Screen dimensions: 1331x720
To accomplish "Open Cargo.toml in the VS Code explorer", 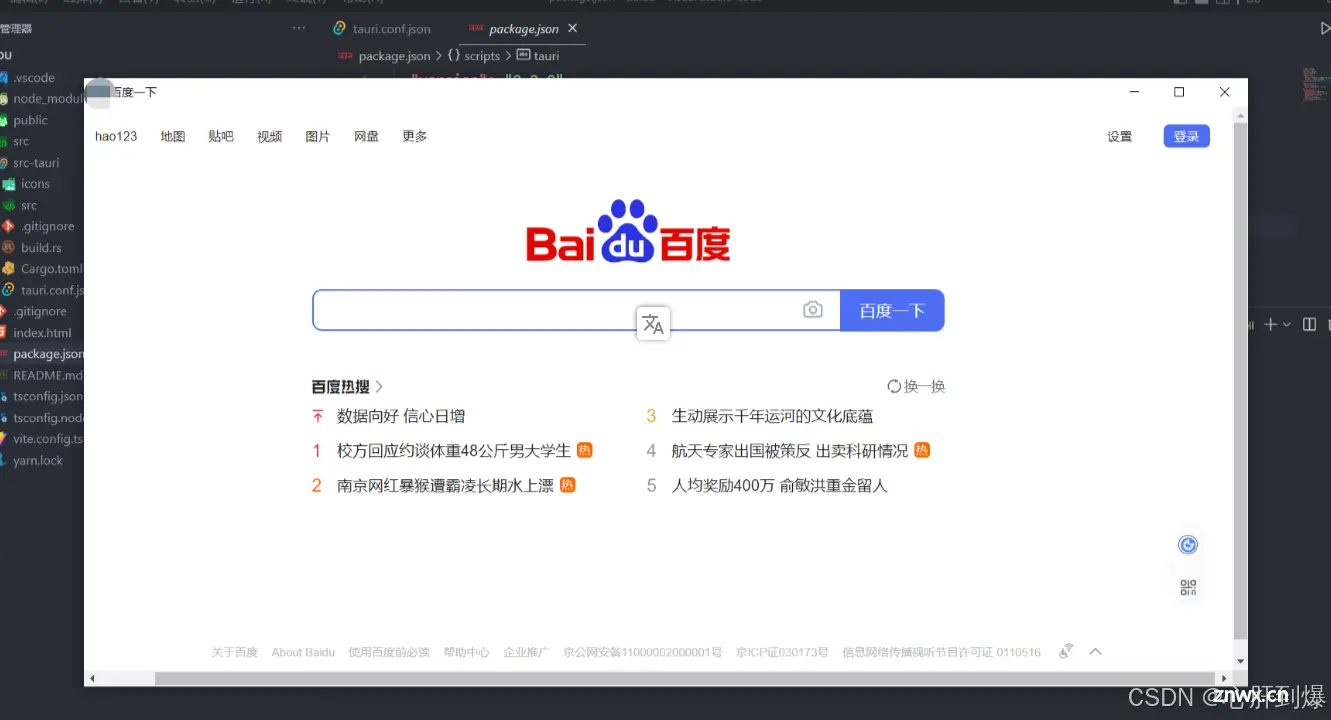I will tap(51, 268).
